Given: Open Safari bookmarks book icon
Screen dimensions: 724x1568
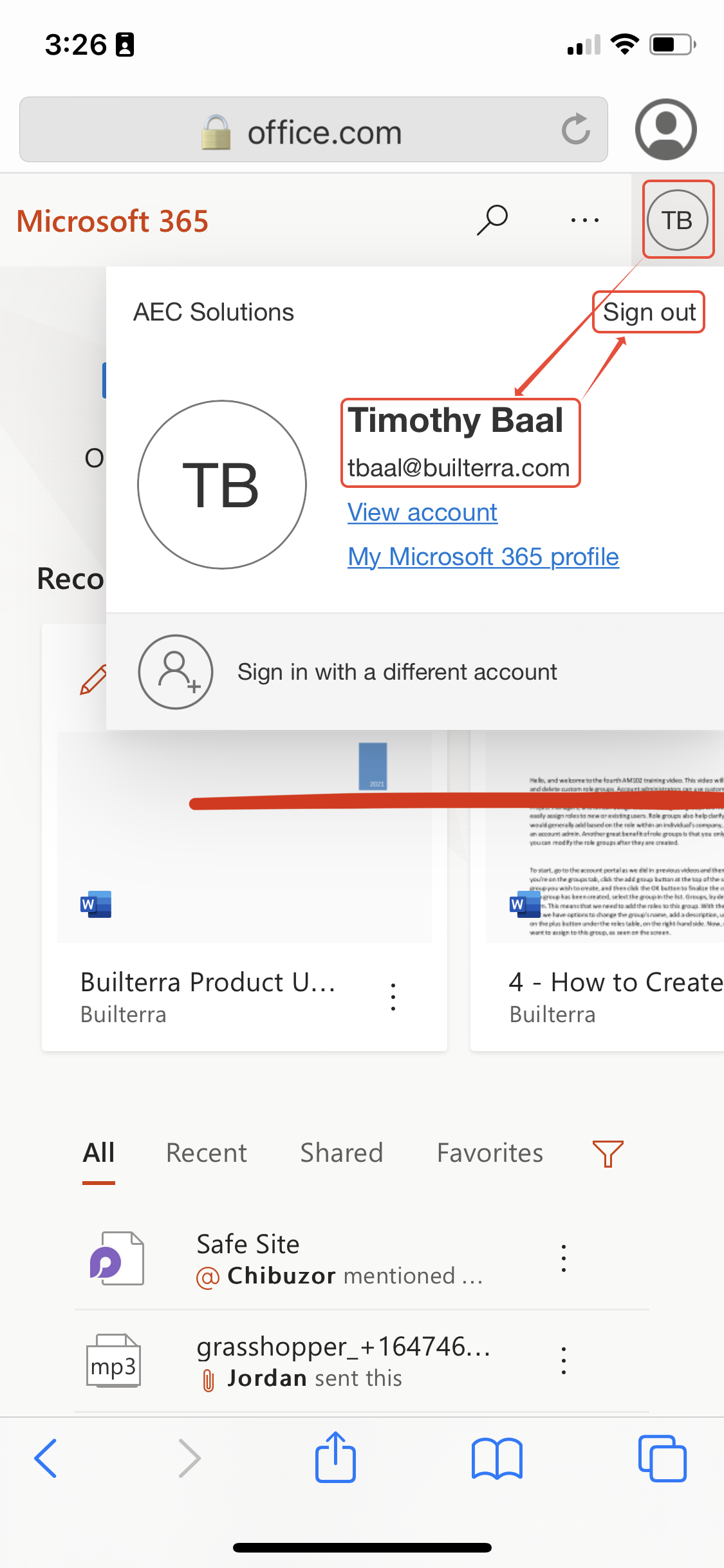Looking at the screenshot, I should (497, 1459).
